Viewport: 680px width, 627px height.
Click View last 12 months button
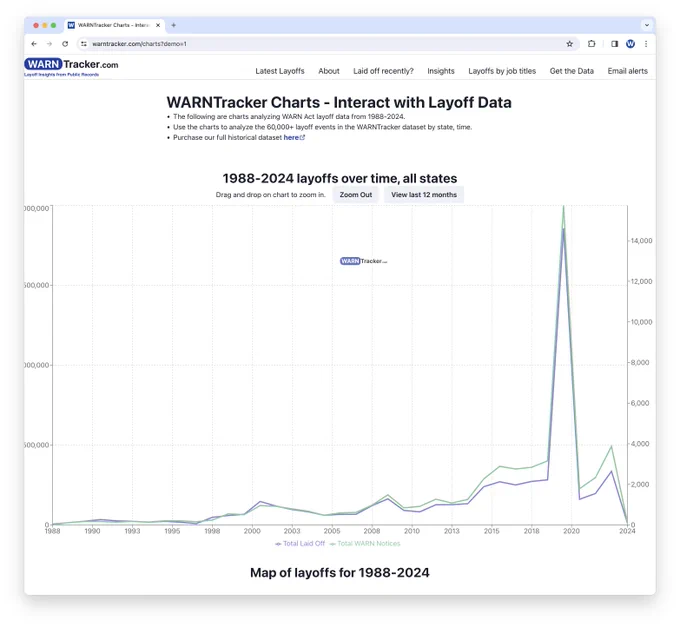(x=424, y=195)
